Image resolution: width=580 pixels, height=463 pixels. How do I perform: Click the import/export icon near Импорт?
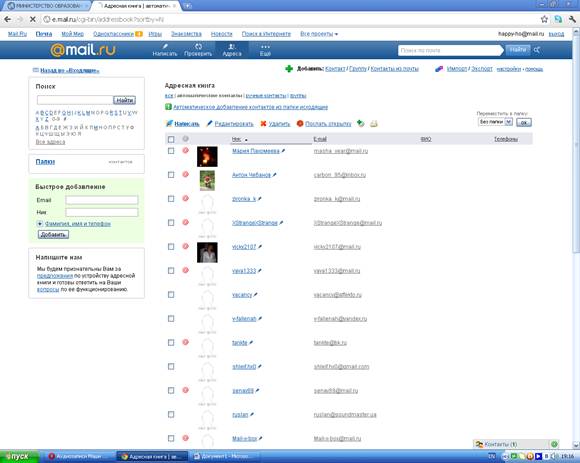[439, 69]
